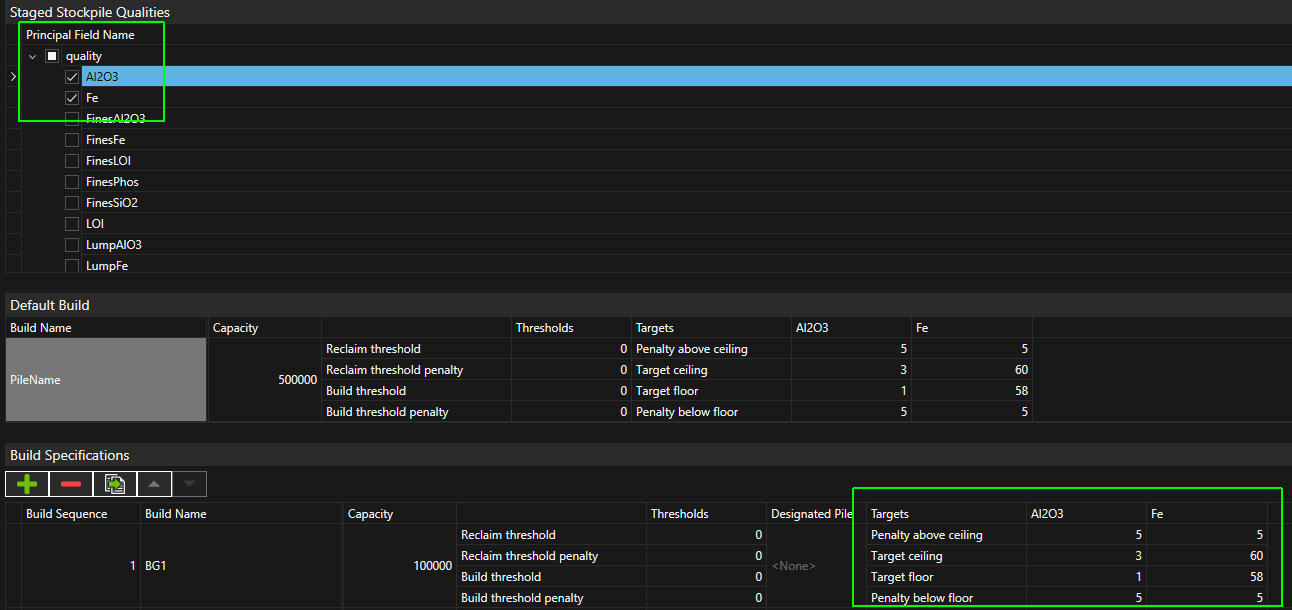
Task: Open the Designated Pile <None> dropdown
Action: (x=792, y=566)
